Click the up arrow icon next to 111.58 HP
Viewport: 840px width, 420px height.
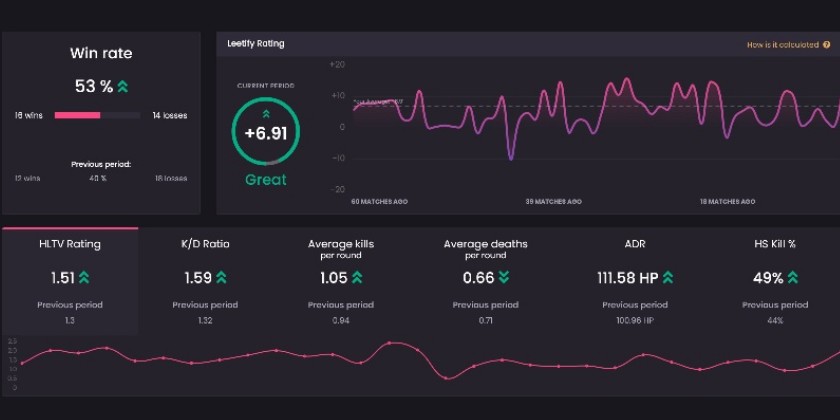[x=667, y=277]
